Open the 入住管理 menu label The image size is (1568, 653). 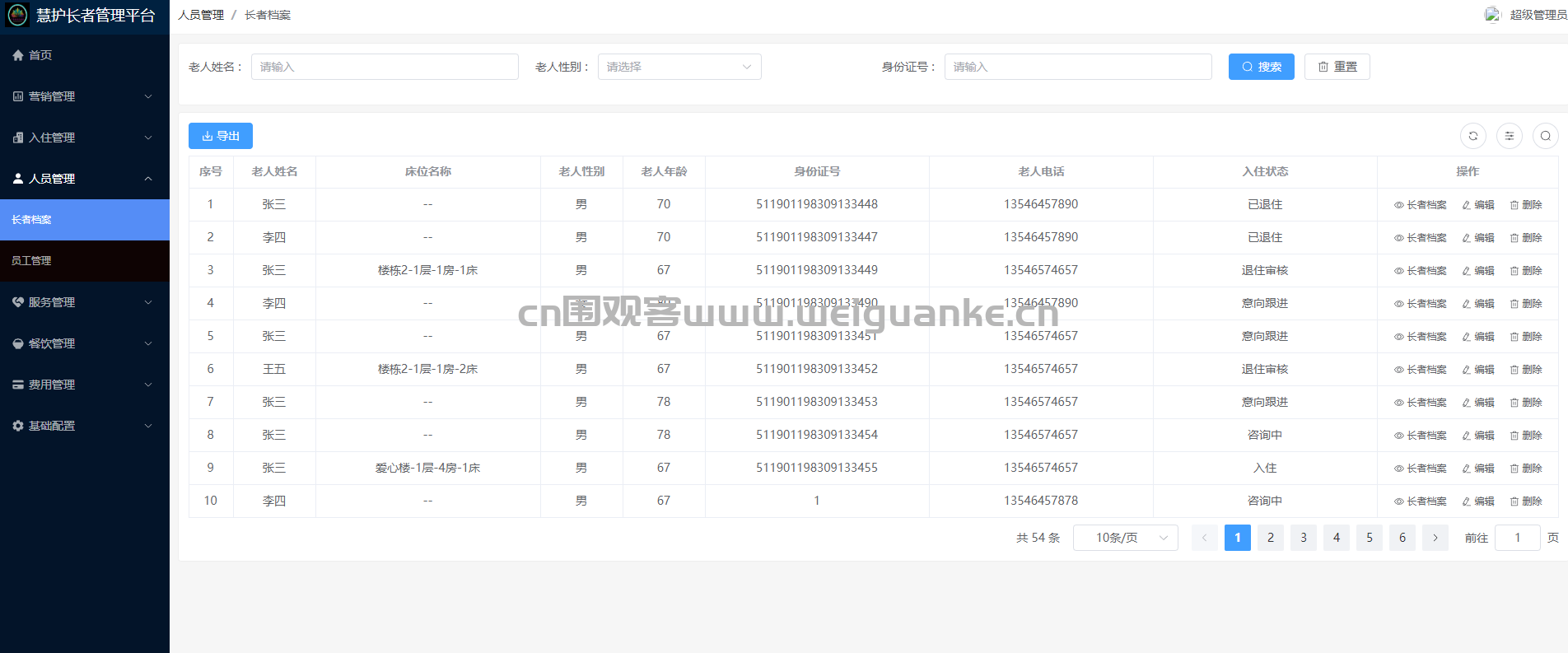52,138
